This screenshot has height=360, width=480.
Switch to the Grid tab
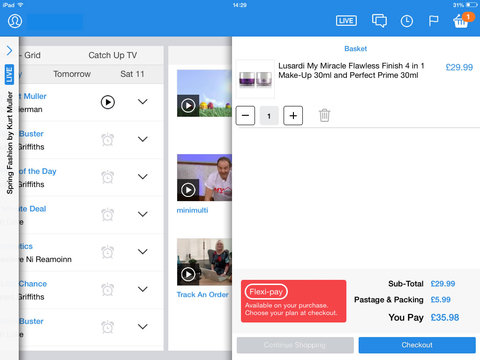[x=32, y=55]
